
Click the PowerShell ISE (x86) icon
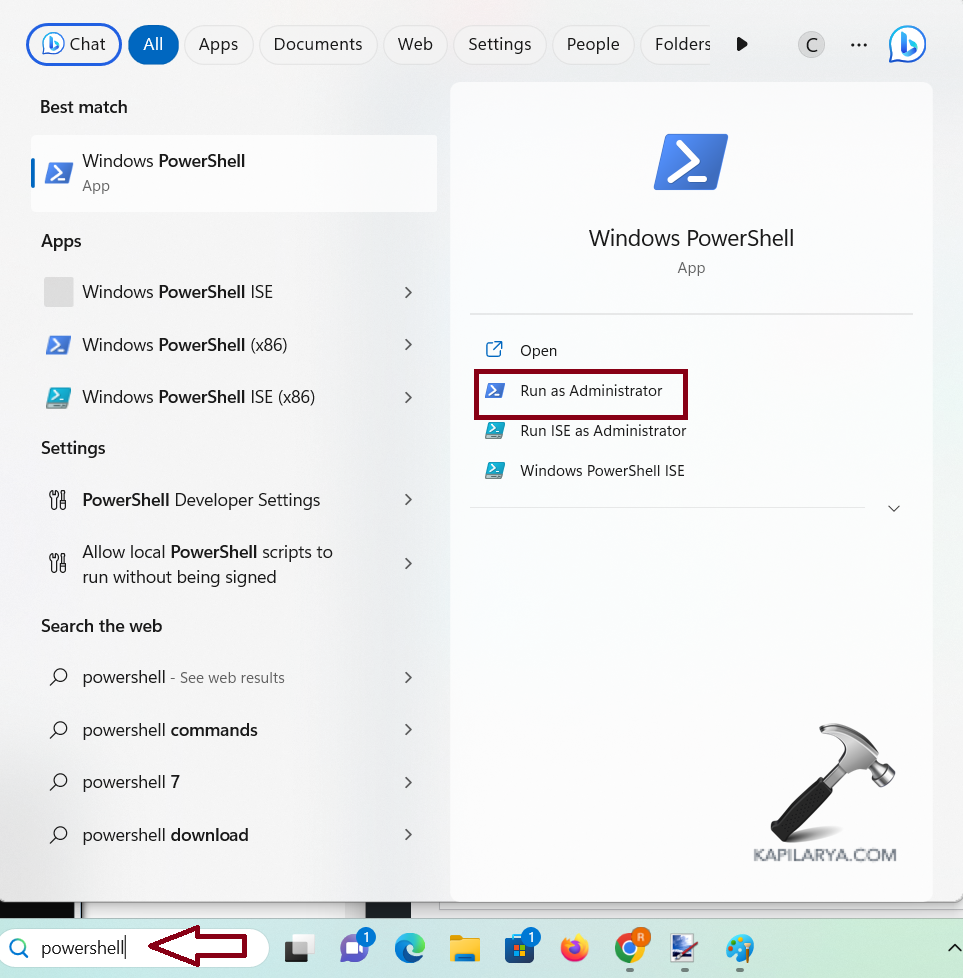[59, 397]
